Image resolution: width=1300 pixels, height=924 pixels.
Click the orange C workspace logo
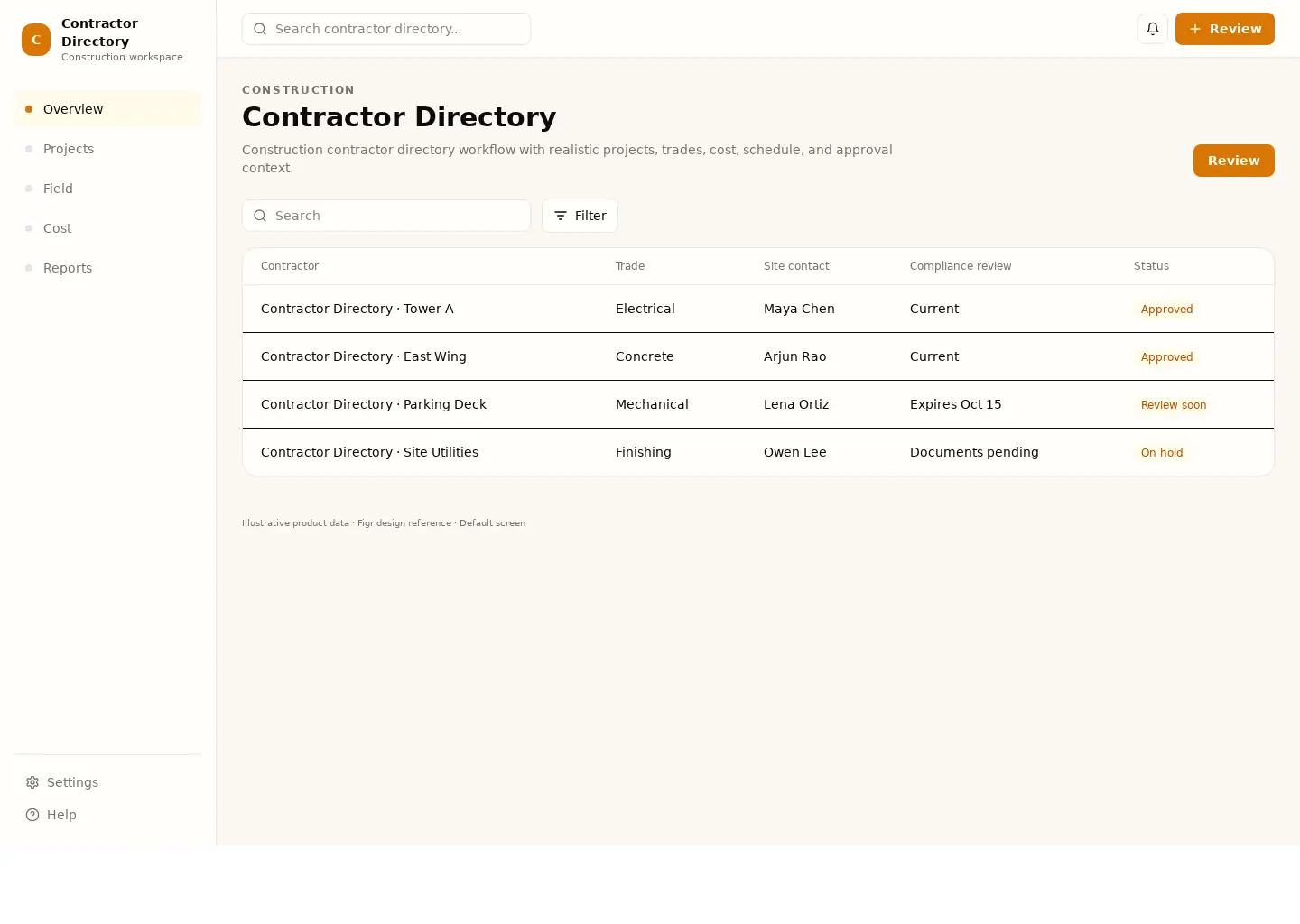(36, 40)
